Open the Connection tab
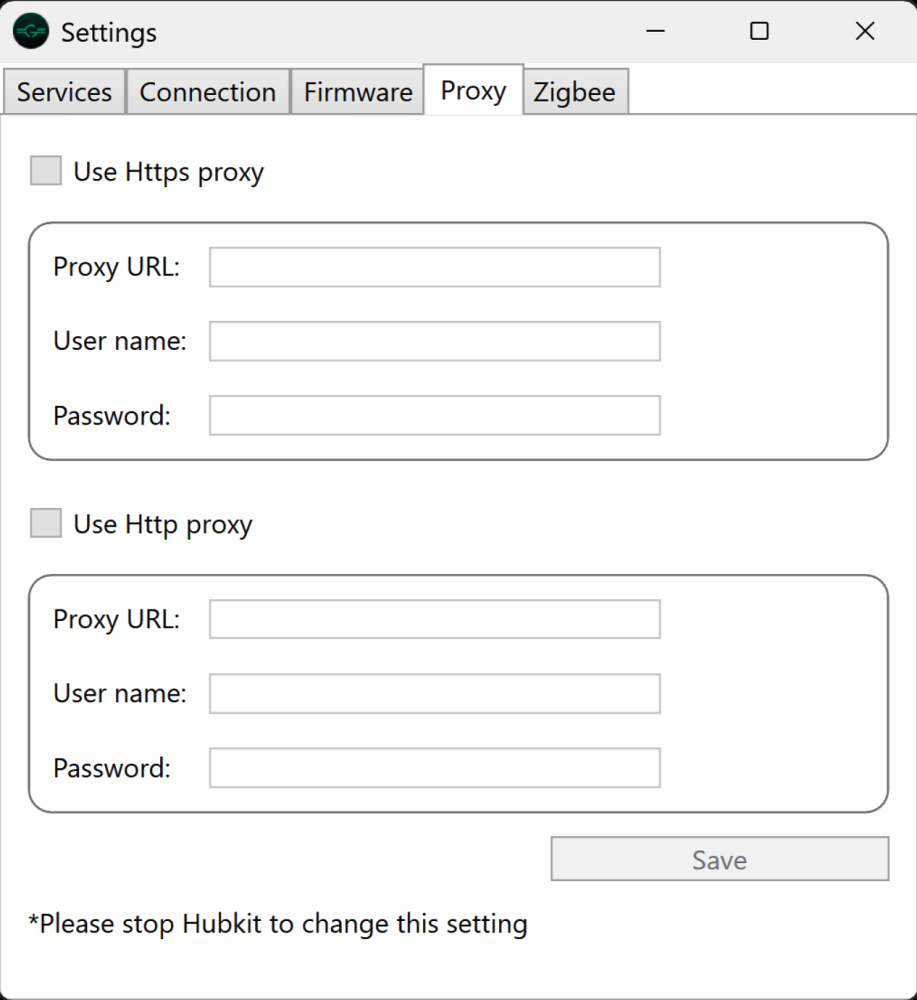 tap(207, 91)
